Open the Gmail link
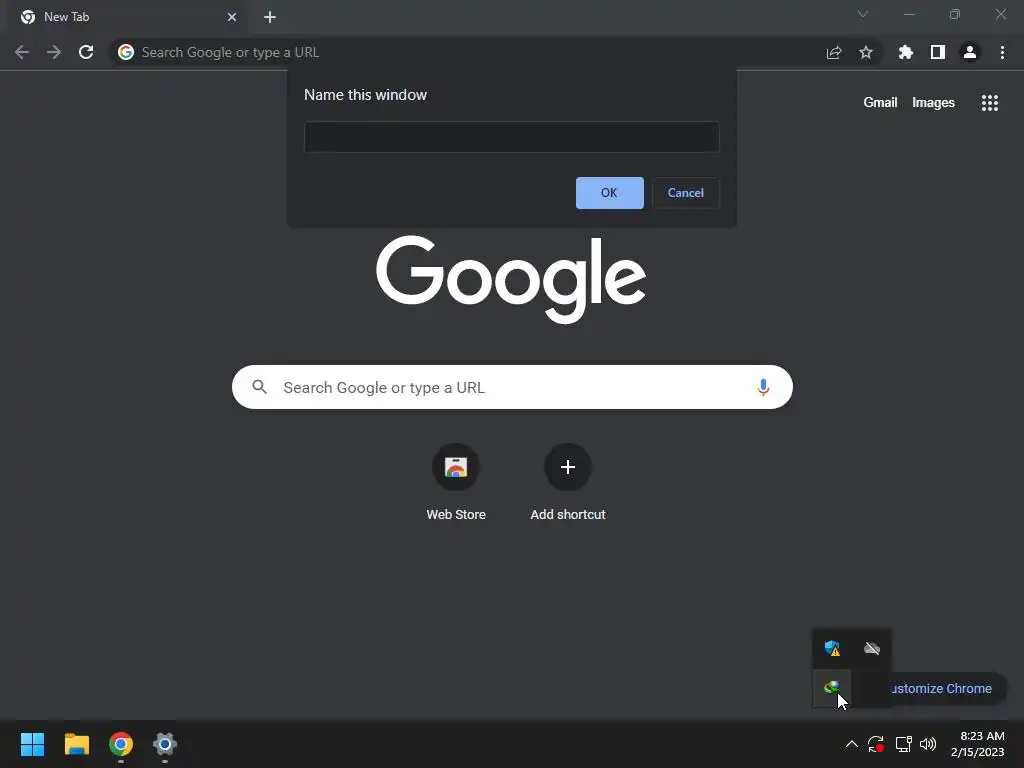Viewport: 1024px width, 768px height. pyautogui.click(x=880, y=103)
